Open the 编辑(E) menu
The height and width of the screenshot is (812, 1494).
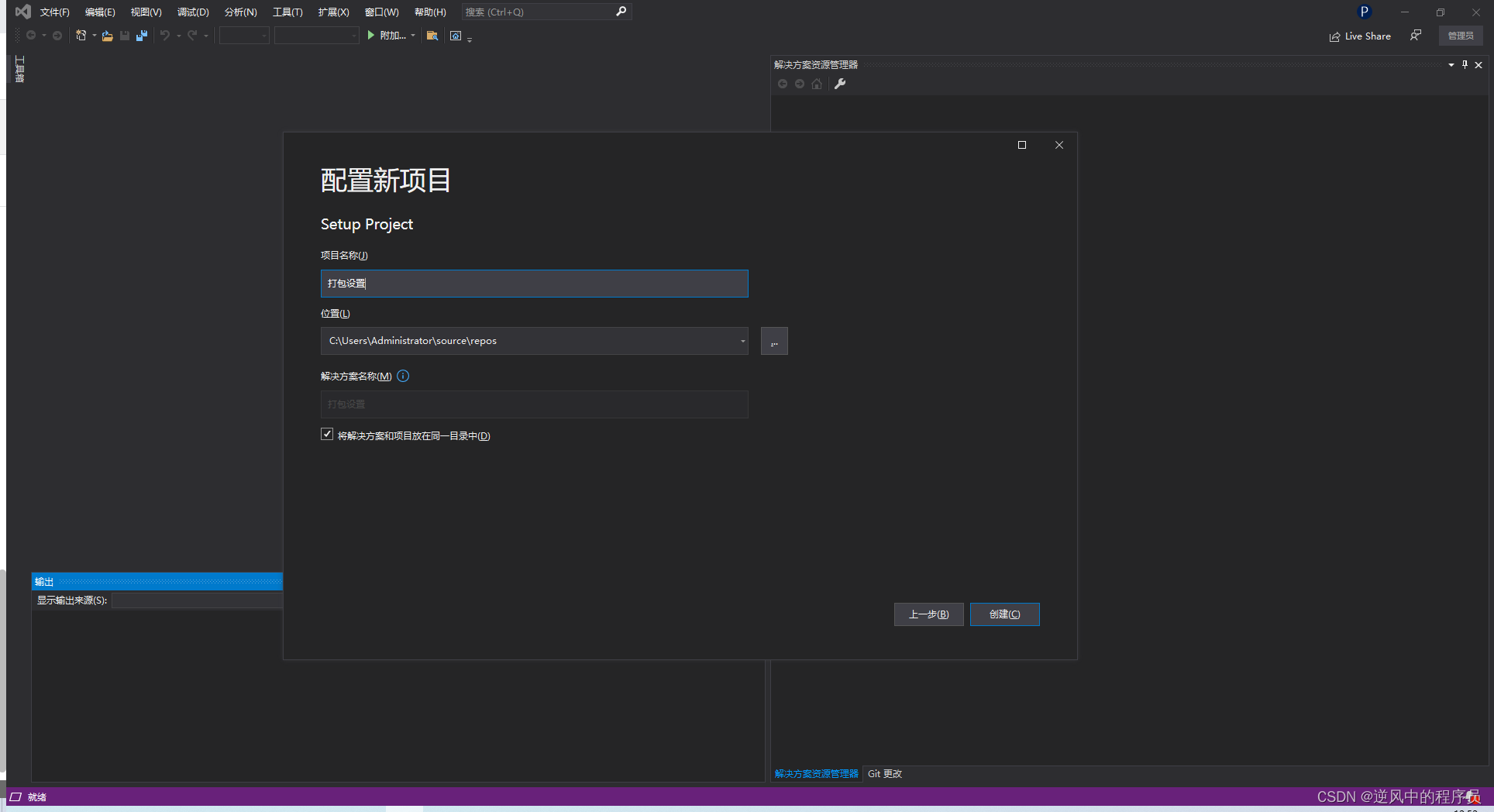tap(100, 12)
